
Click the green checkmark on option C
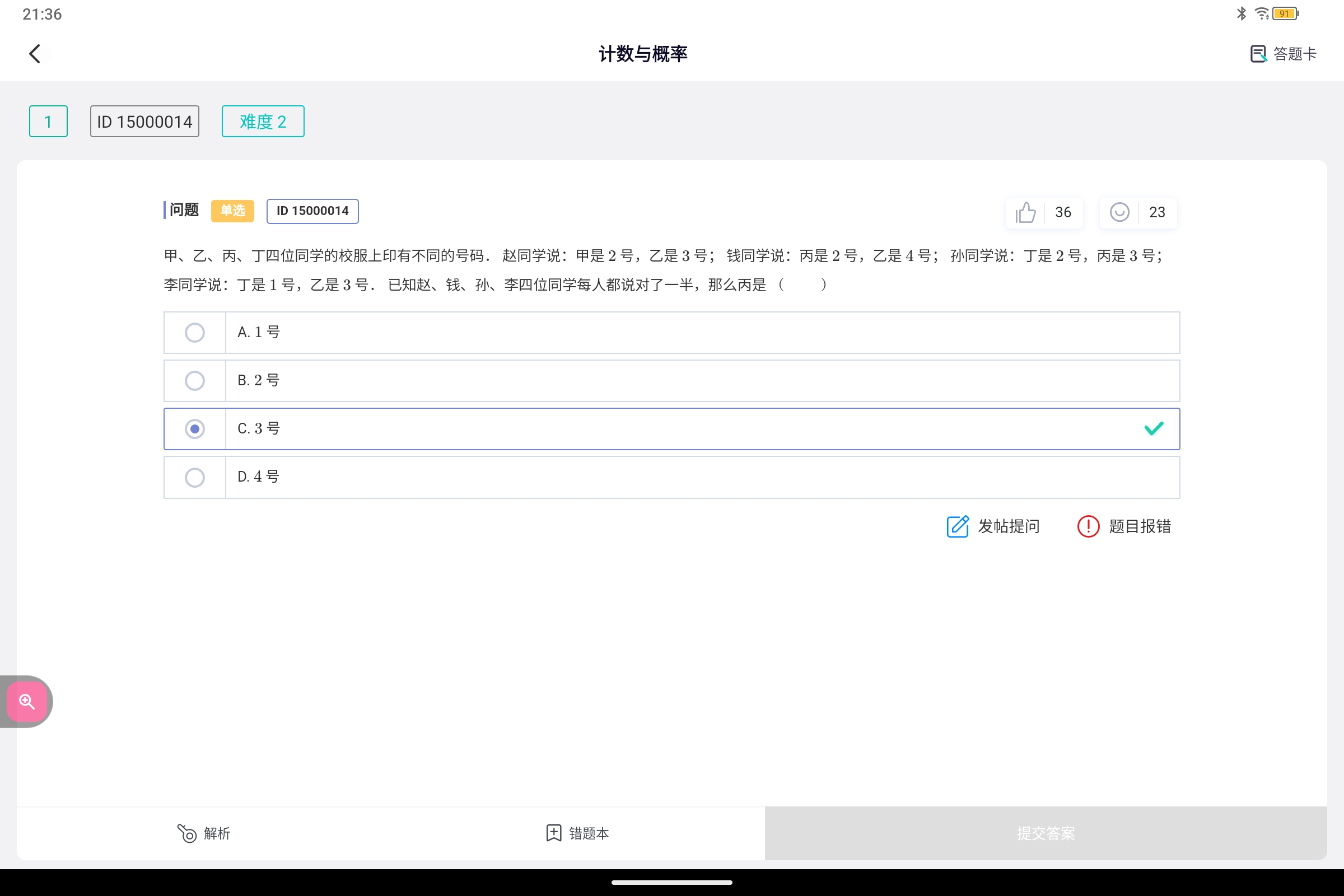point(1154,428)
